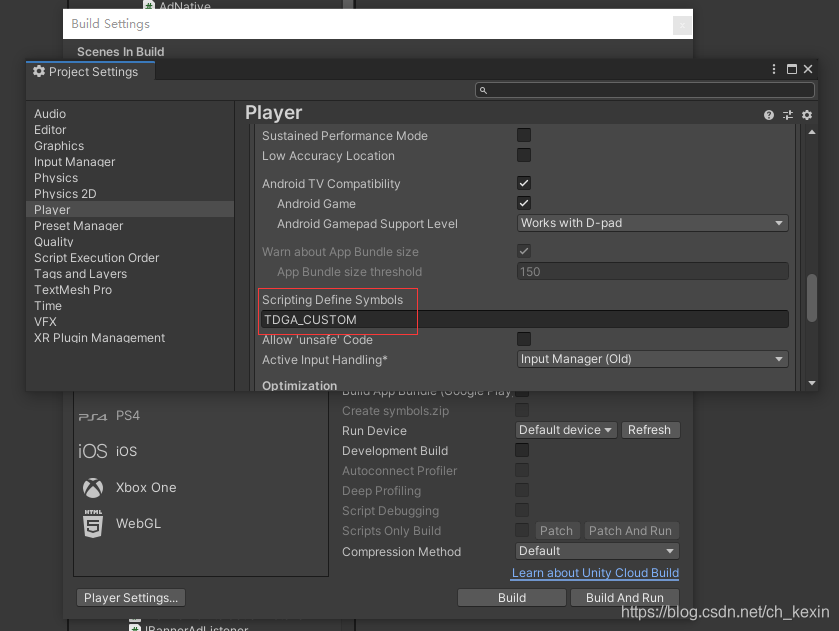Open the Player settings gear menu
839x631 pixels.
coord(807,115)
